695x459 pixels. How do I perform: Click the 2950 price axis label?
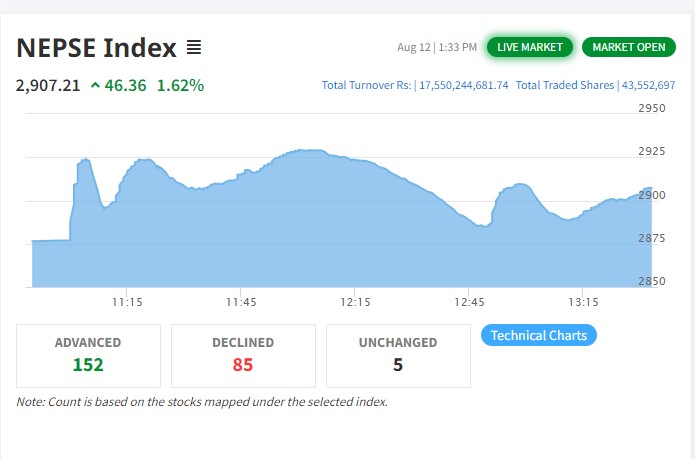click(x=651, y=107)
